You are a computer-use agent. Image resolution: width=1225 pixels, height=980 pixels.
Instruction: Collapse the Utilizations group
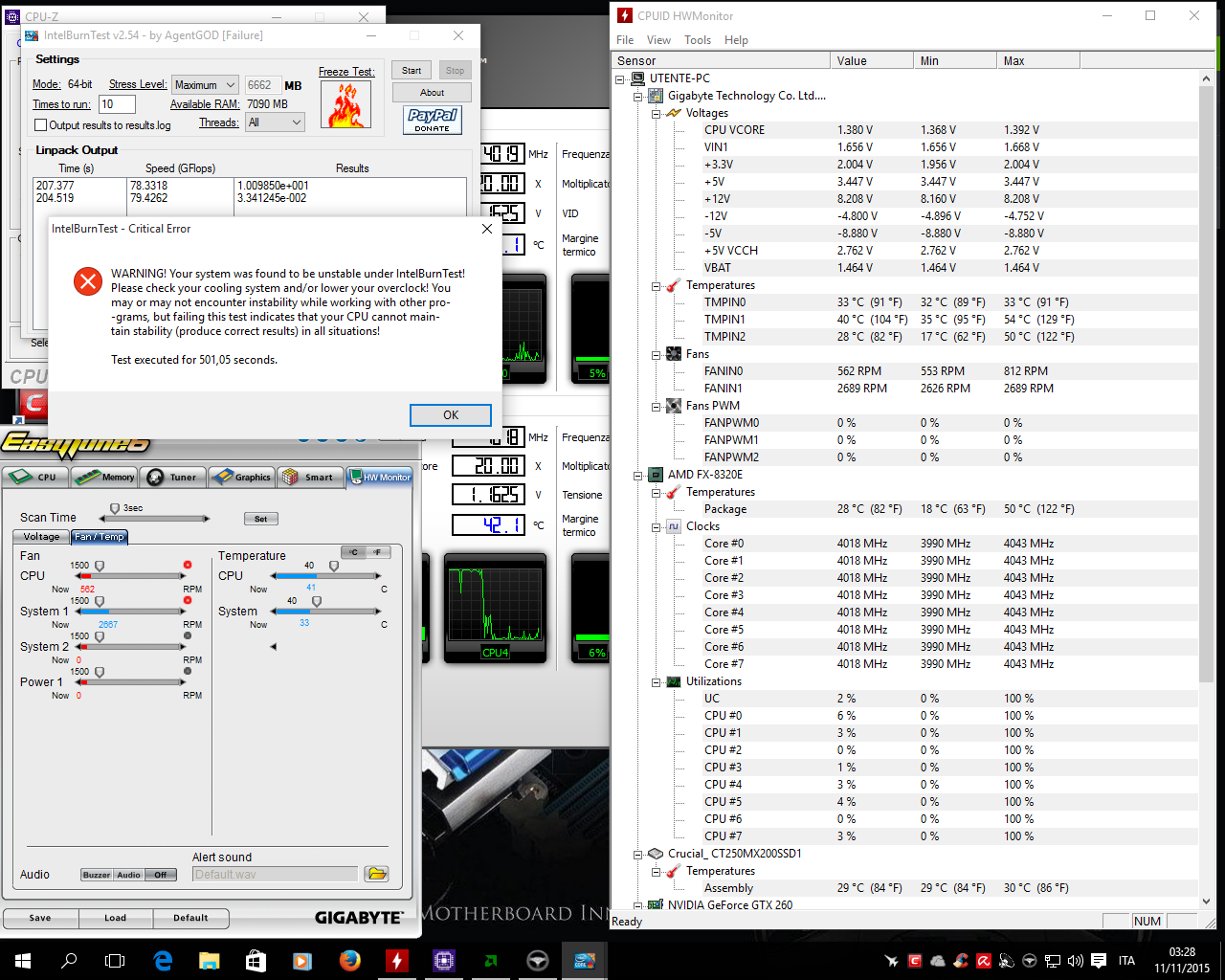click(657, 681)
